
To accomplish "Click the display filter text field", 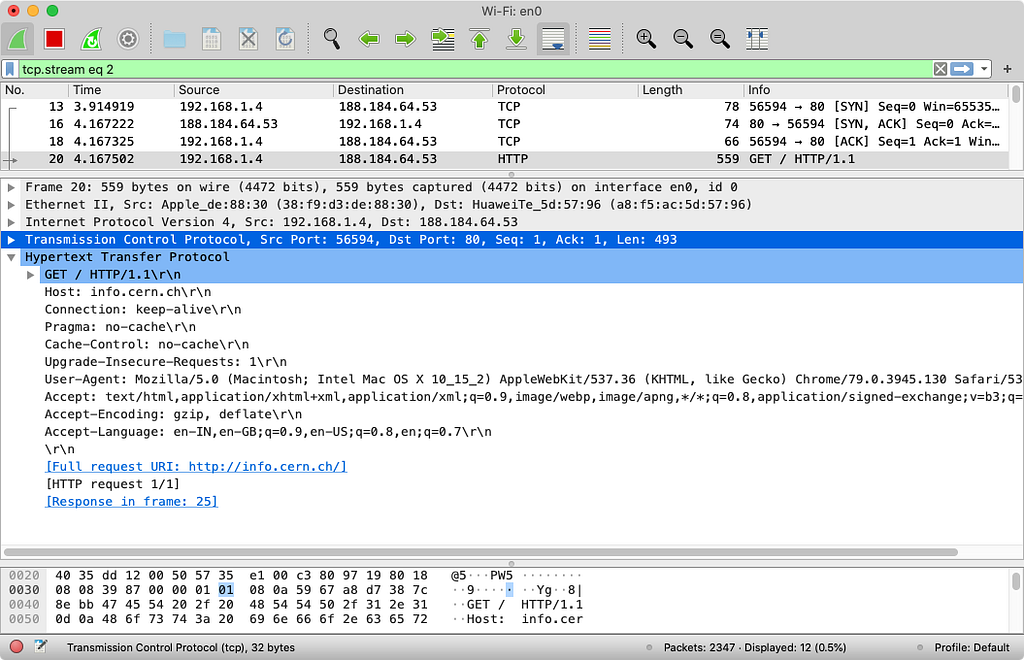I will click(x=475, y=69).
